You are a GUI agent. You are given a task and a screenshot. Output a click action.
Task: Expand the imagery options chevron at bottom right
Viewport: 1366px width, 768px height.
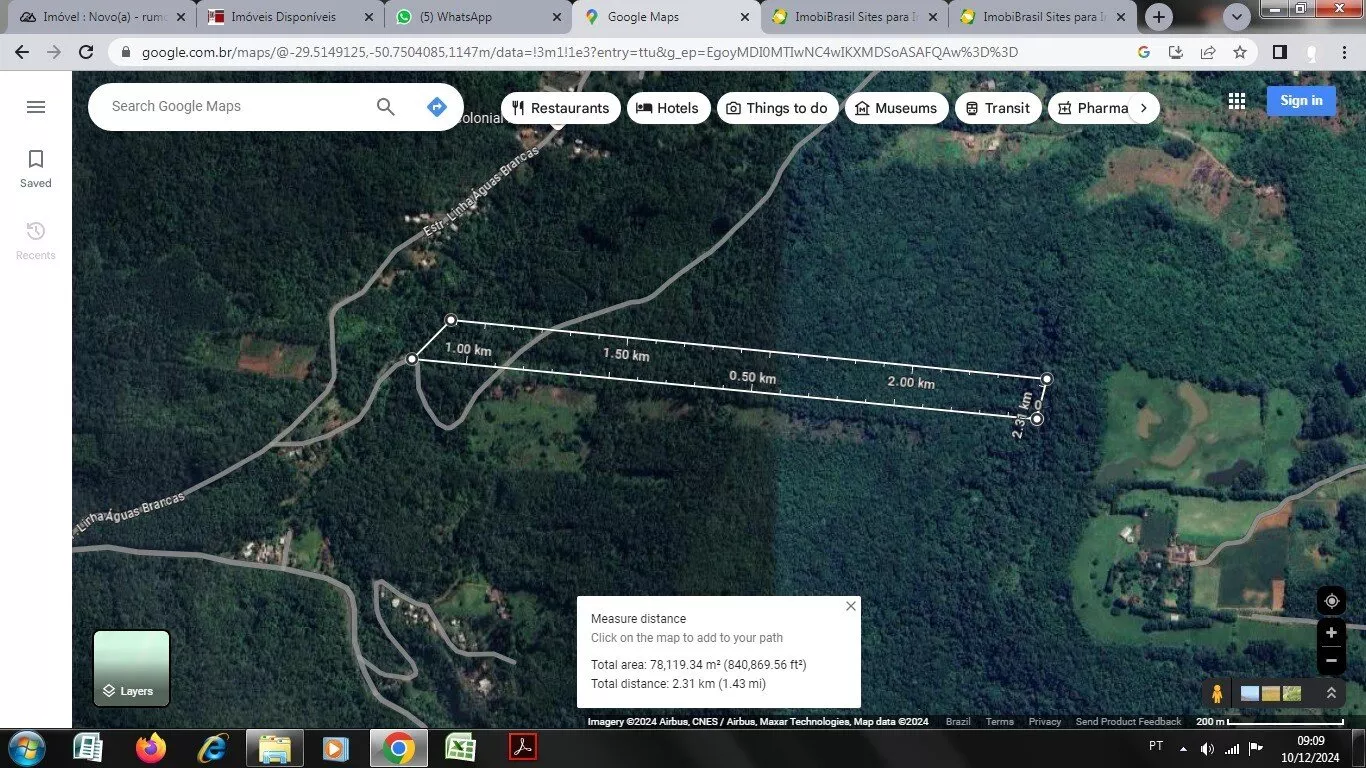[x=1331, y=693]
